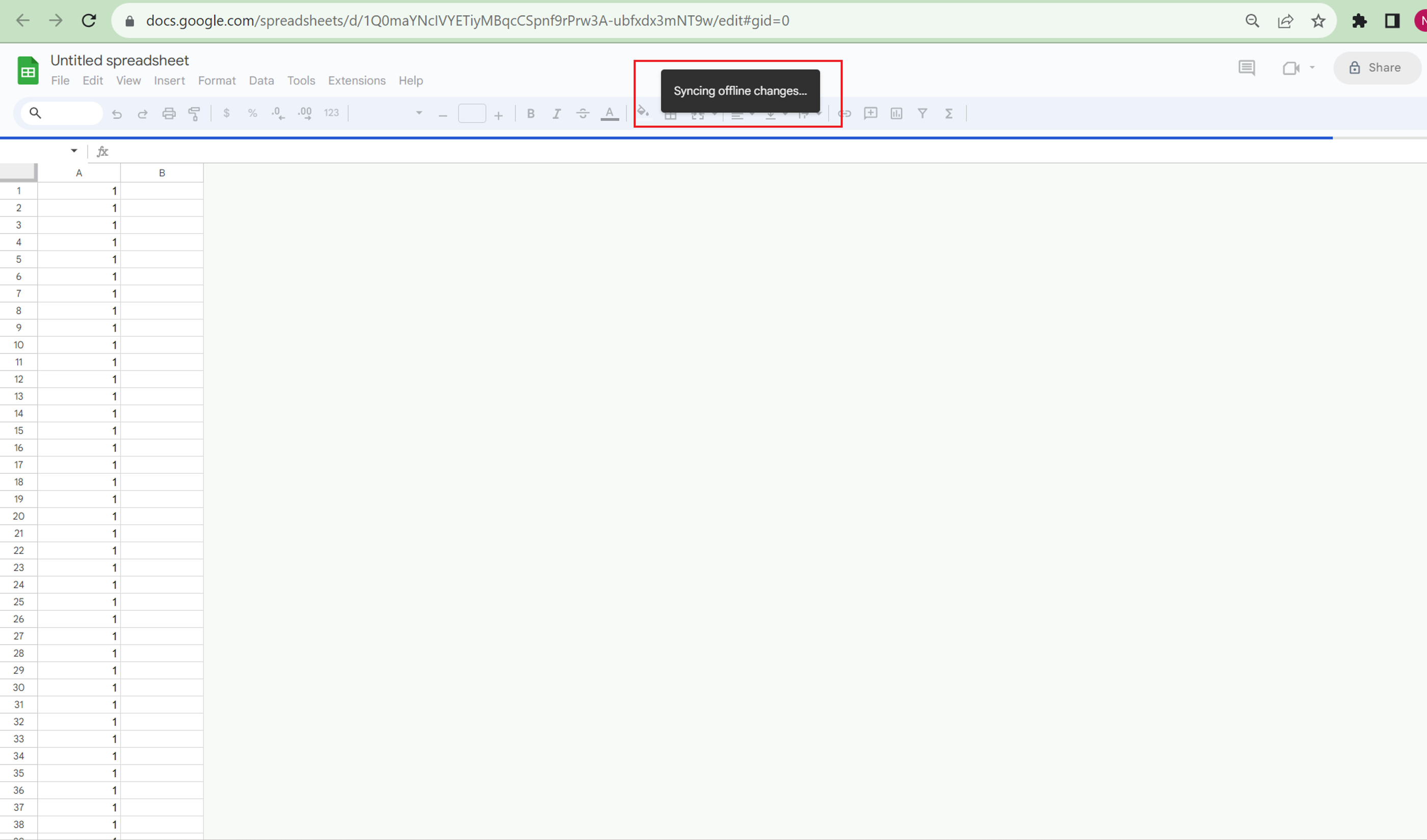Redo the last undone action
1427x840 pixels.
[143, 114]
